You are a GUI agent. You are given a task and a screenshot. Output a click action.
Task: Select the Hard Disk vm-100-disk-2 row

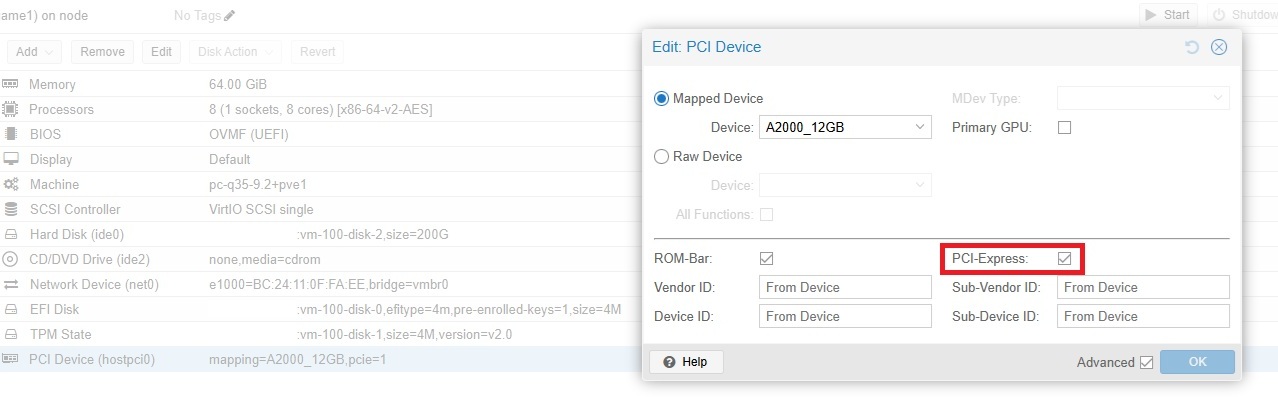click(x=320, y=234)
